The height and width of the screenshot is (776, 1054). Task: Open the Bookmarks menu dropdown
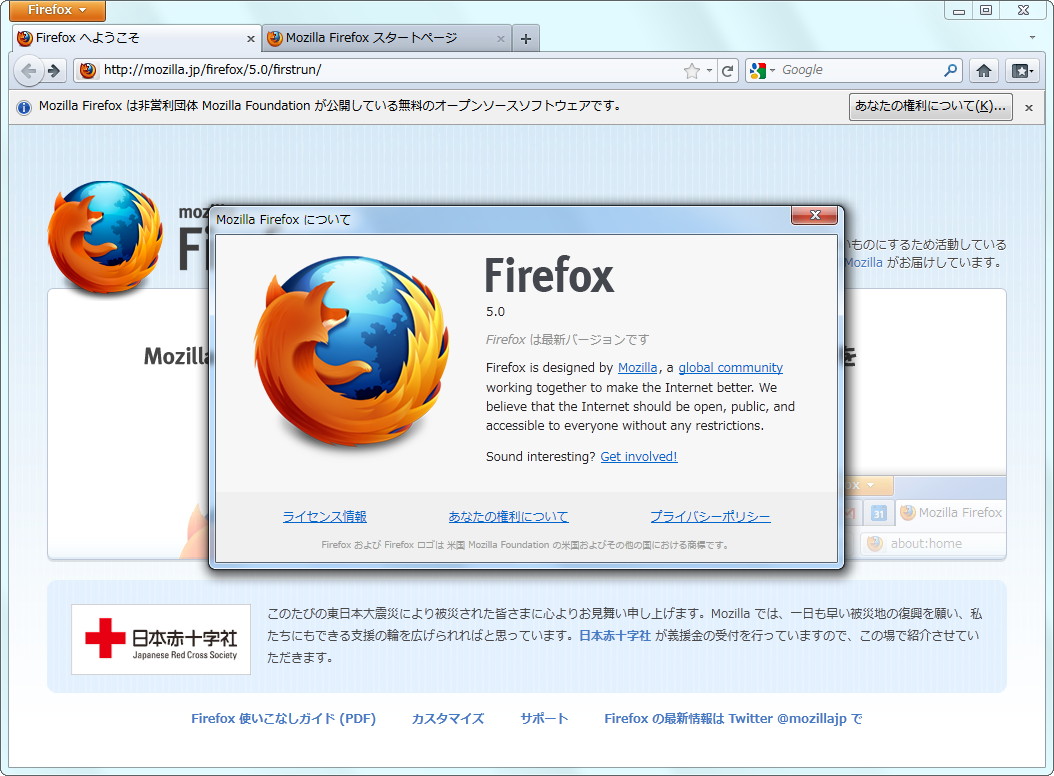[1021, 70]
